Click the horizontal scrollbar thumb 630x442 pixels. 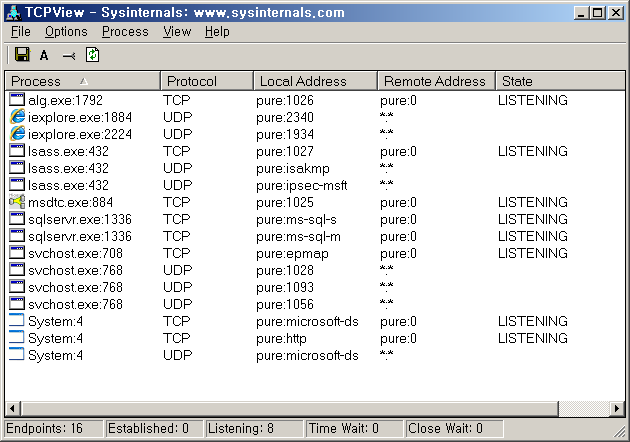[290, 409]
